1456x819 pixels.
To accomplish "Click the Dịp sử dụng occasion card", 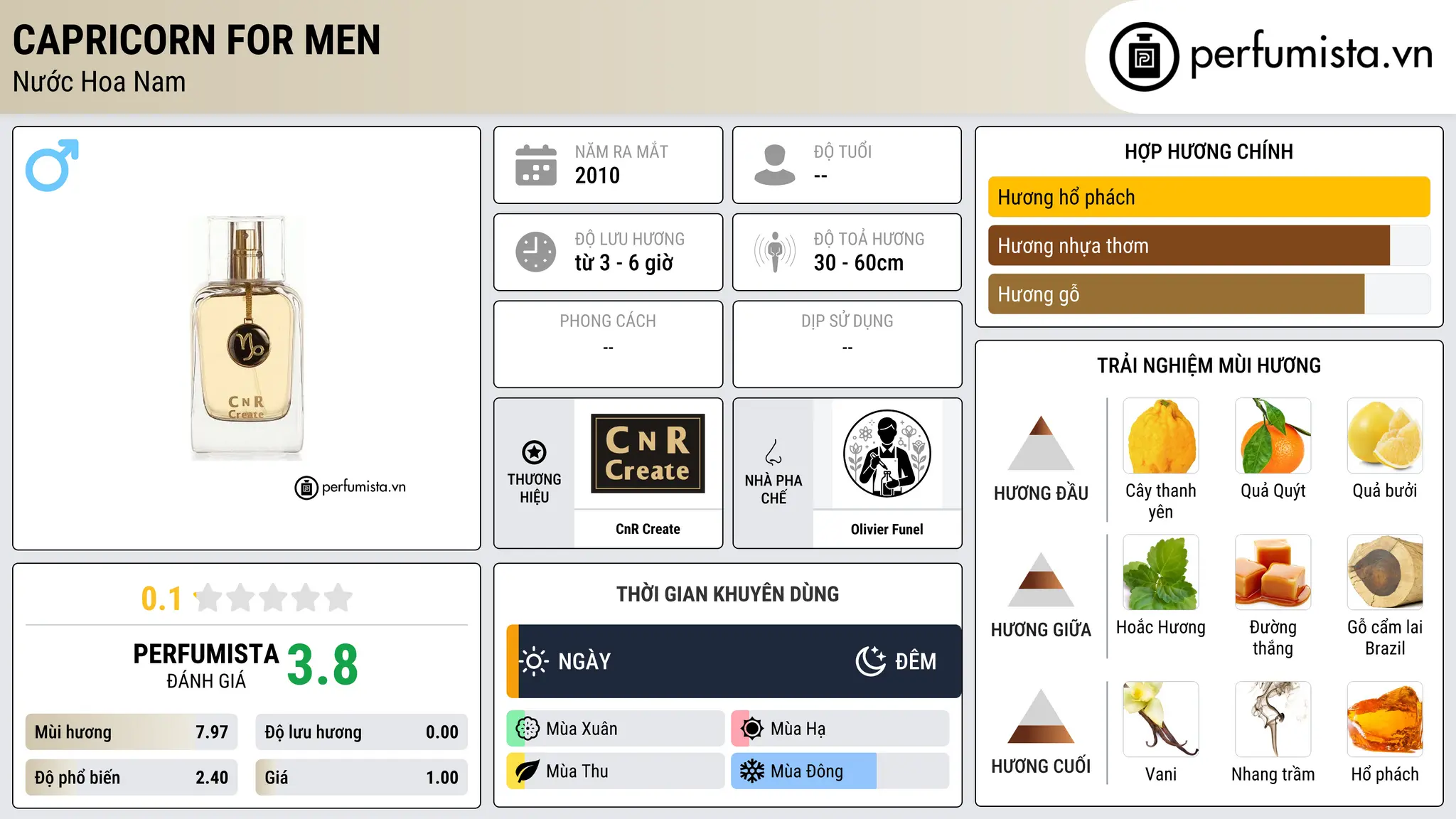I will [x=847, y=344].
